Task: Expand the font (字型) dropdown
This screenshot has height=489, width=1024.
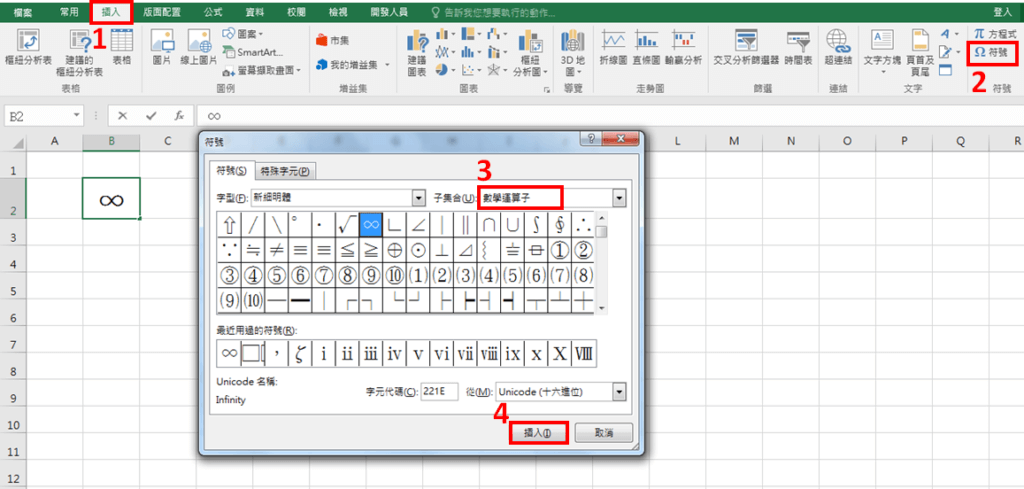Action: (418, 198)
